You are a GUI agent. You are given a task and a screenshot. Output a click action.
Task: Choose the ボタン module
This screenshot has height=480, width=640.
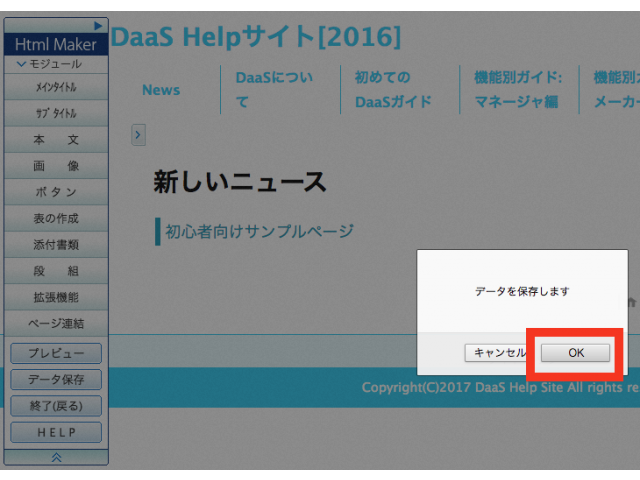pyautogui.click(x=56, y=192)
